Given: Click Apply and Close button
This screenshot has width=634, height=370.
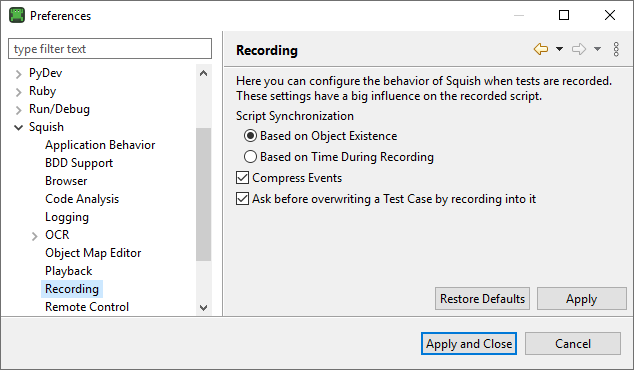Looking at the screenshot, I should [x=469, y=344].
